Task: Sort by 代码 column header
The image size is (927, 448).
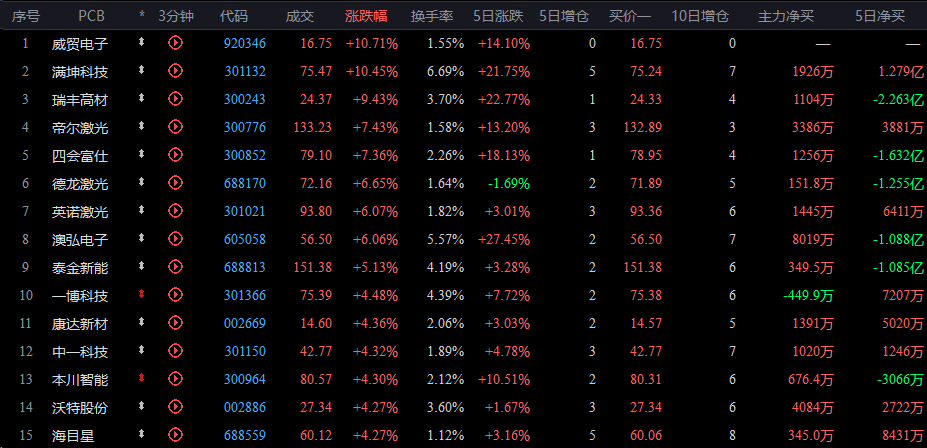Action: [x=234, y=17]
